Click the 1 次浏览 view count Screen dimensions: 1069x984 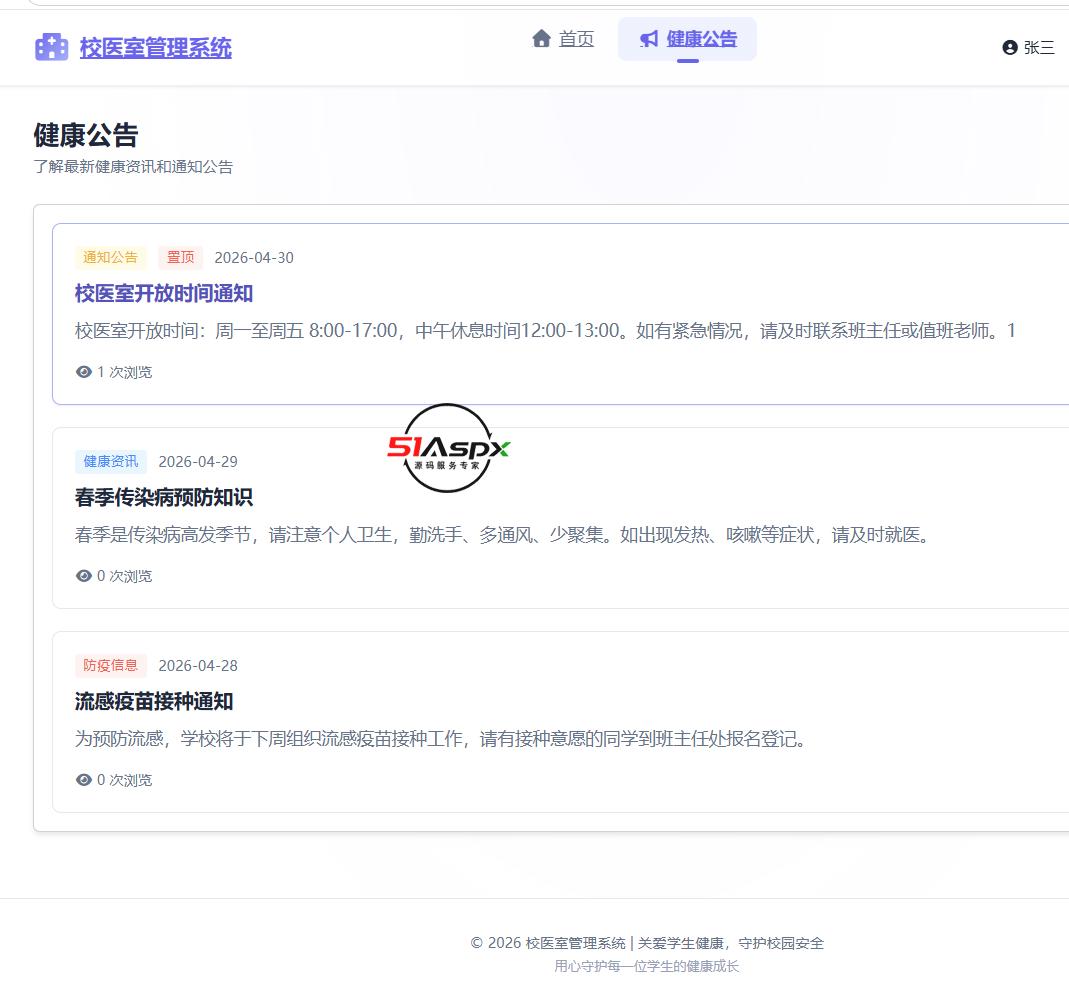[125, 372]
